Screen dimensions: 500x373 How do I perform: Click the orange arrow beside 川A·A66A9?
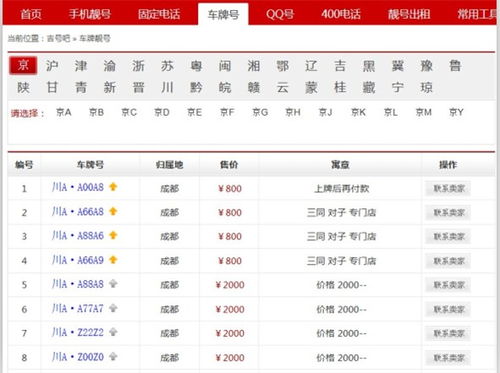[x=113, y=260]
